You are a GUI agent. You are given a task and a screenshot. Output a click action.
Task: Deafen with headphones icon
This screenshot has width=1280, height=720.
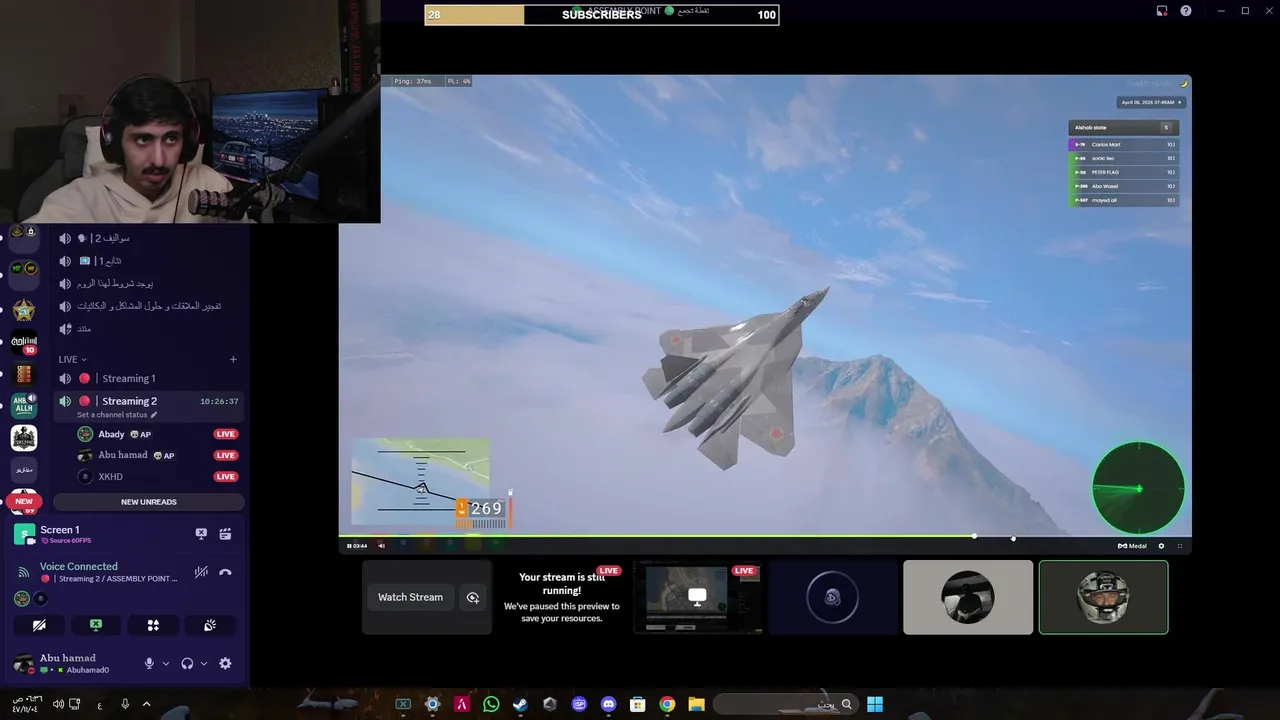click(187, 663)
